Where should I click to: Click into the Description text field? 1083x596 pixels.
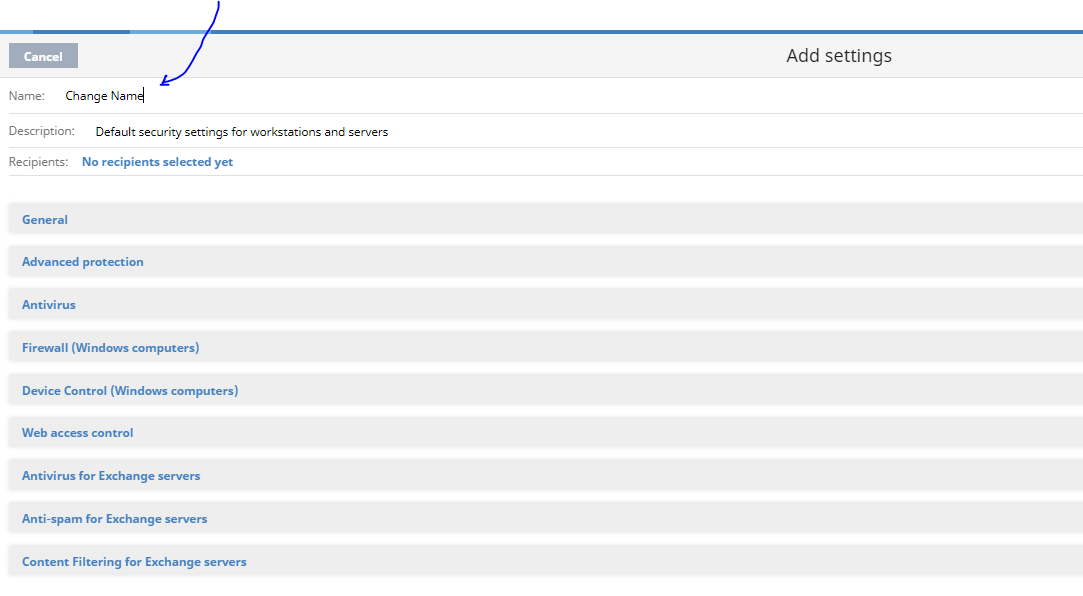click(x=588, y=131)
